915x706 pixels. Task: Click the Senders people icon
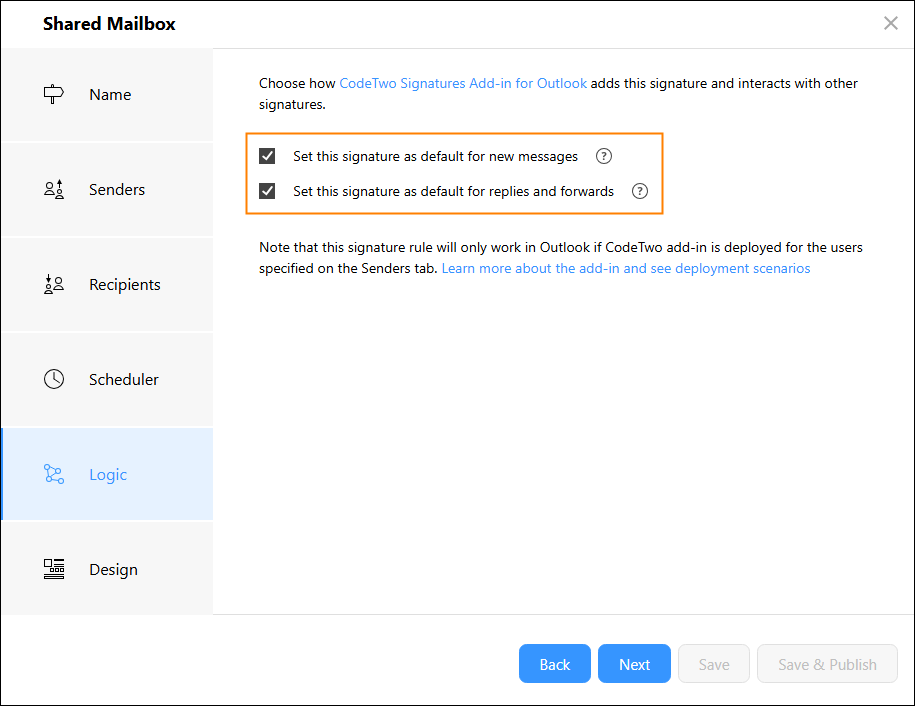point(54,190)
